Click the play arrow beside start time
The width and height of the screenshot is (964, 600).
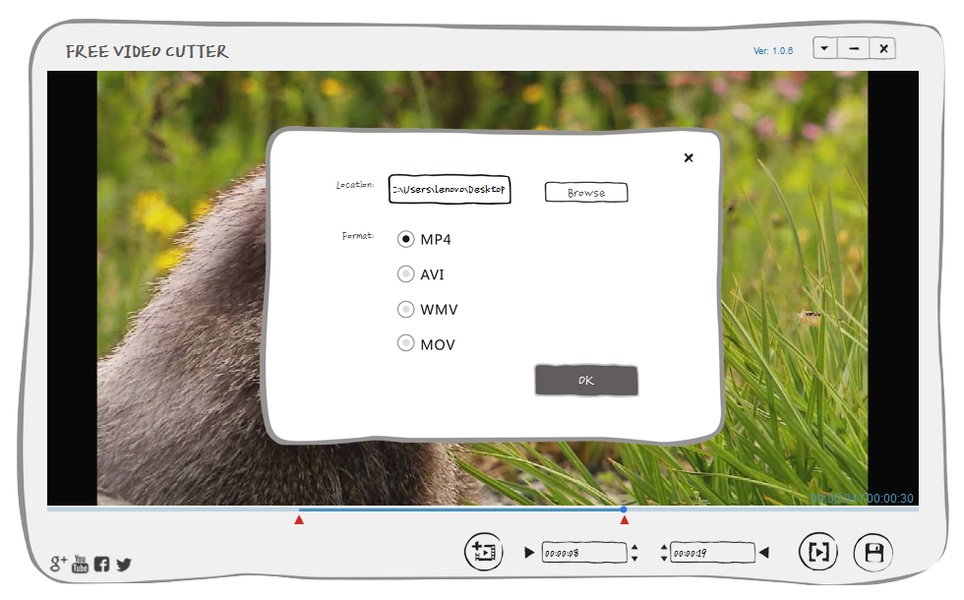click(x=529, y=552)
